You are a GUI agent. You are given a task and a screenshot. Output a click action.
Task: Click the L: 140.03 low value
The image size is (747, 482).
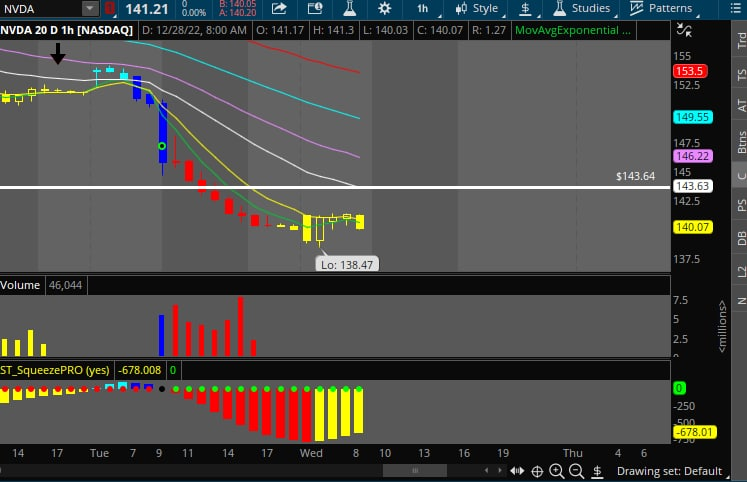click(x=385, y=30)
